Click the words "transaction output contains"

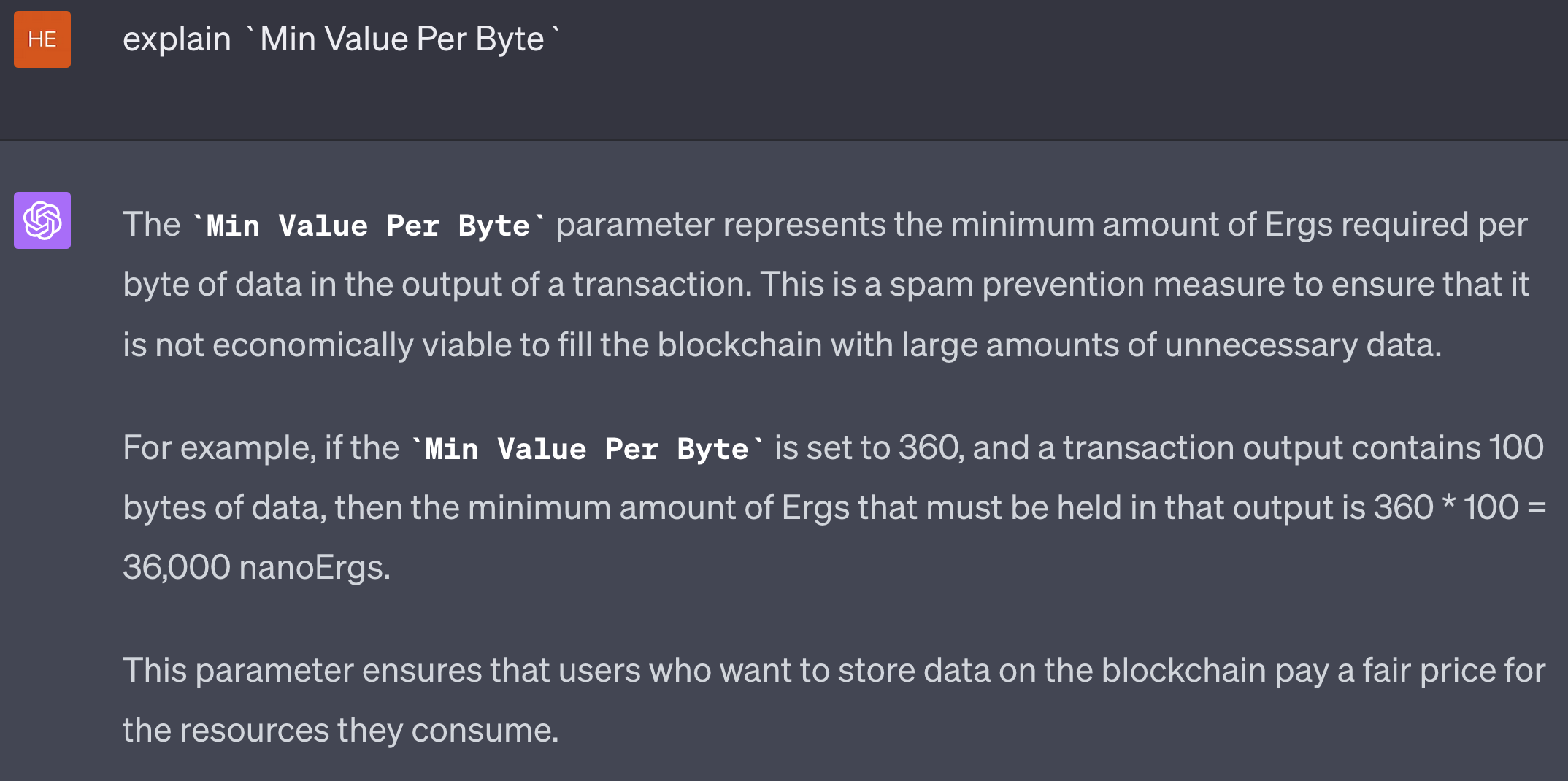[x=1270, y=448]
